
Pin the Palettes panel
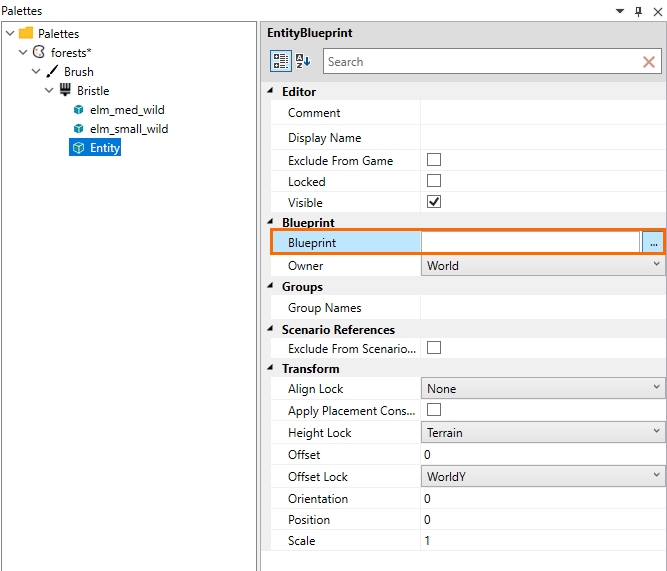point(638,11)
